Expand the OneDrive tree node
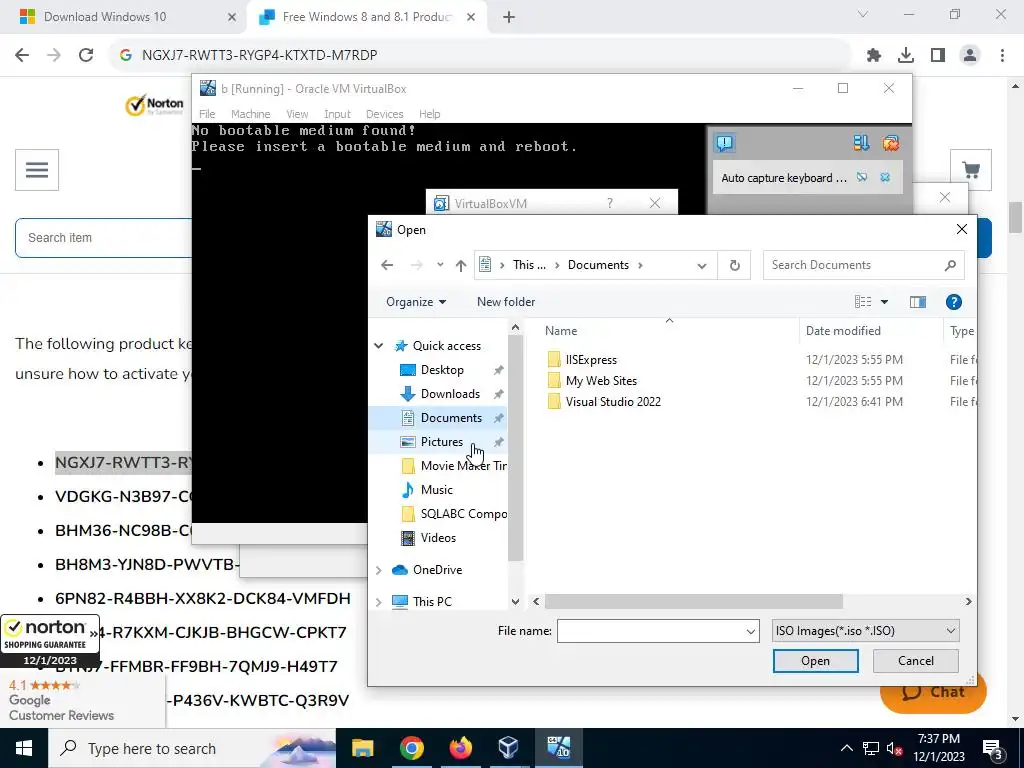This screenshot has height=768, width=1024. tap(379, 570)
